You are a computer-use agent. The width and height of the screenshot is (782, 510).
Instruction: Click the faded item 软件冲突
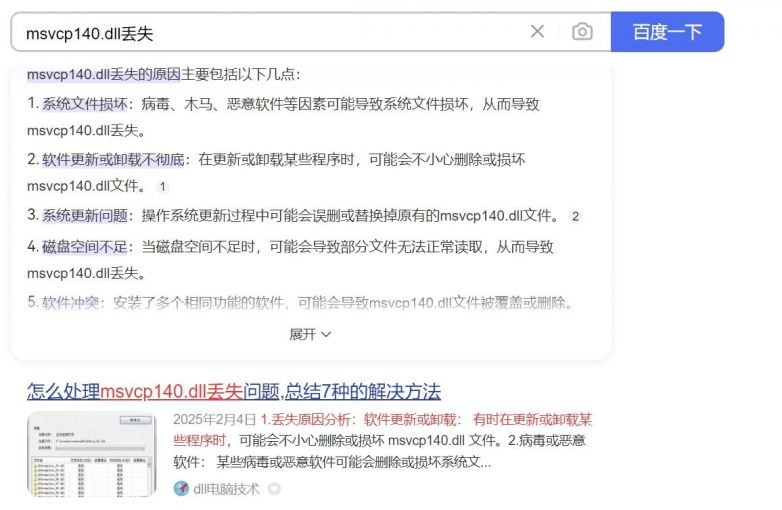[70, 303]
